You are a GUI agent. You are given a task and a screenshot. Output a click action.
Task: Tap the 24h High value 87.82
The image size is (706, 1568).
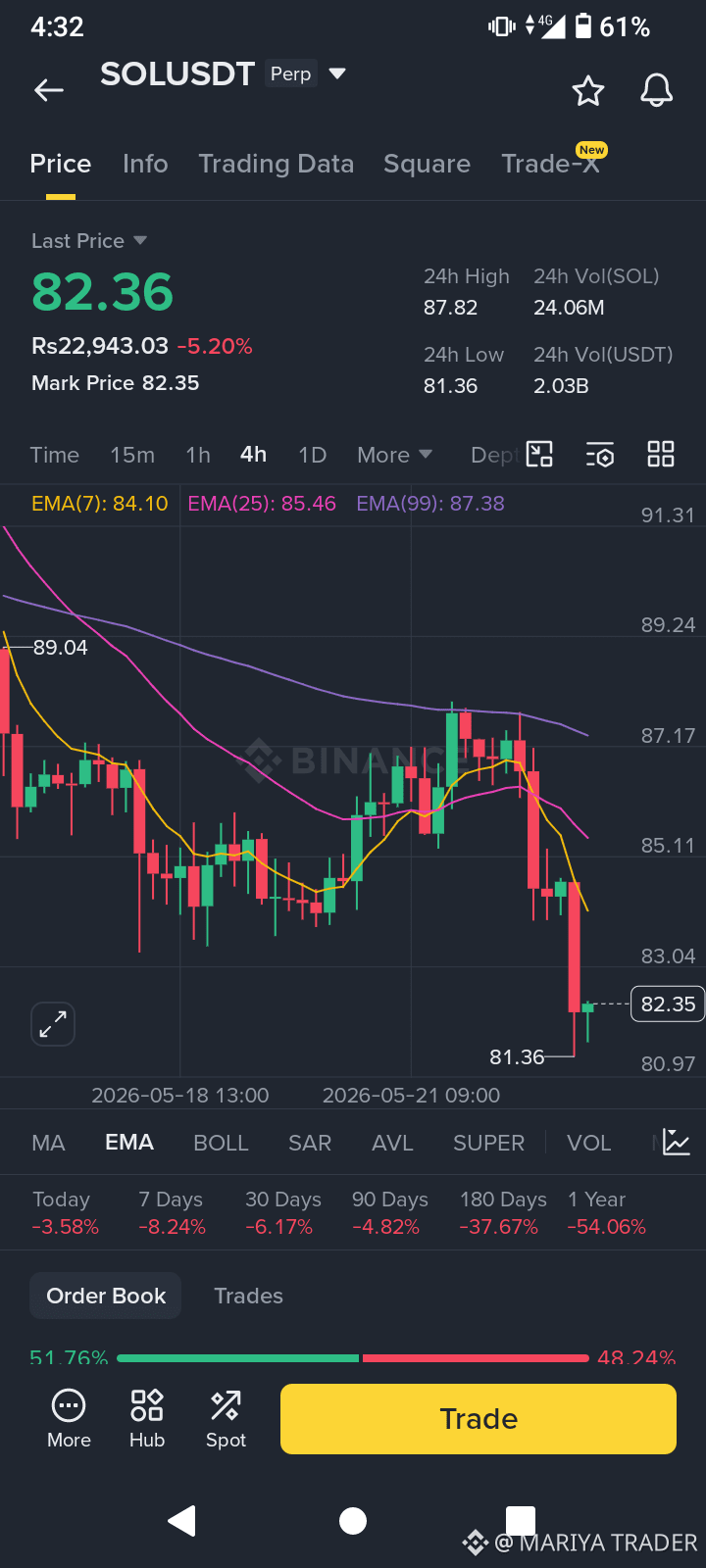point(450,308)
